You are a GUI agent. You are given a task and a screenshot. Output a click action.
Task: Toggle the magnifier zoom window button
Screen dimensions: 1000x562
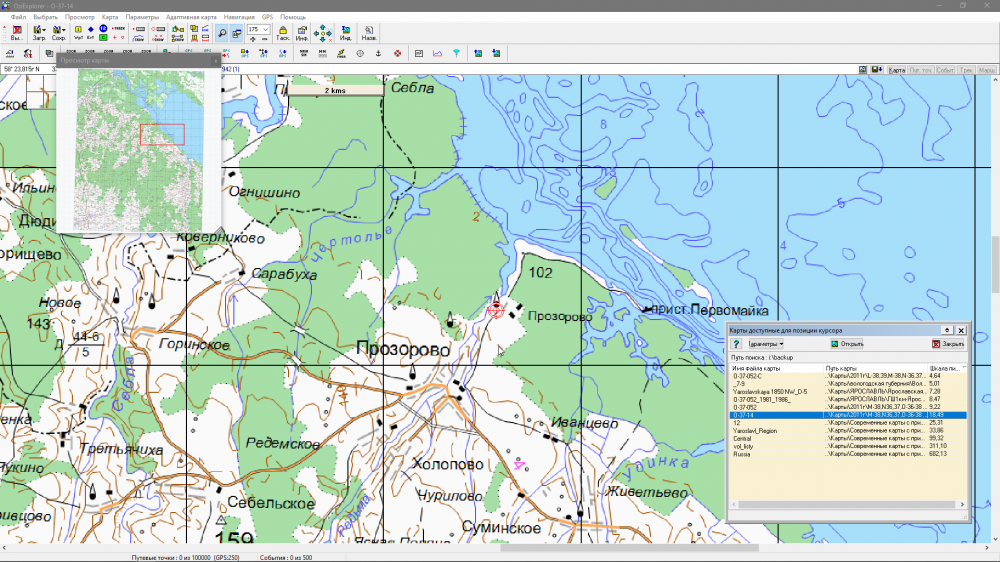coord(221,33)
